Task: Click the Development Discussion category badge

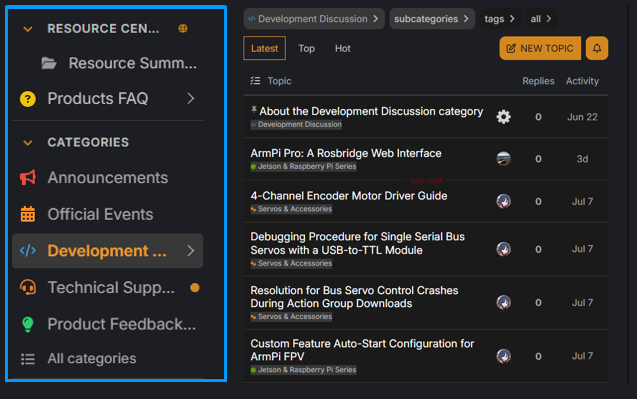Action: (296, 124)
